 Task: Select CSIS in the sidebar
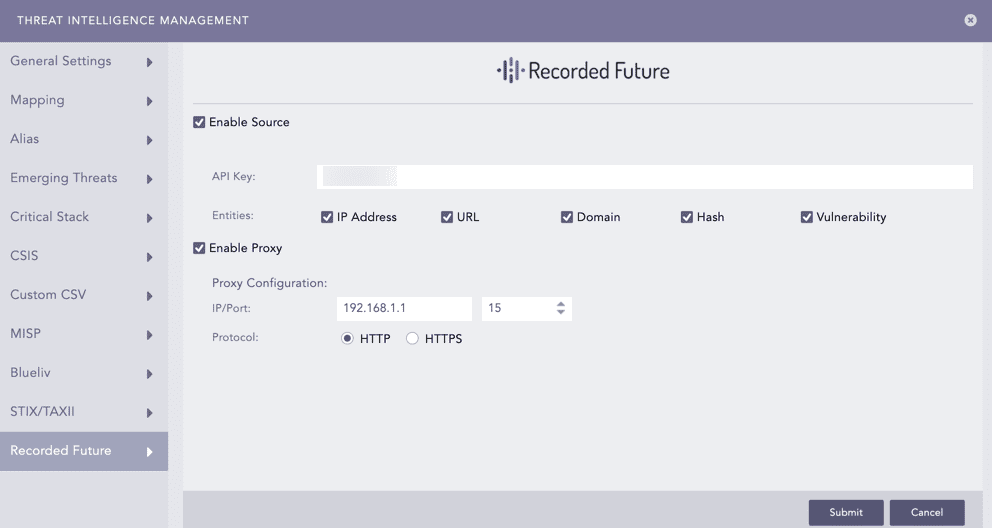tap(24, 256)
